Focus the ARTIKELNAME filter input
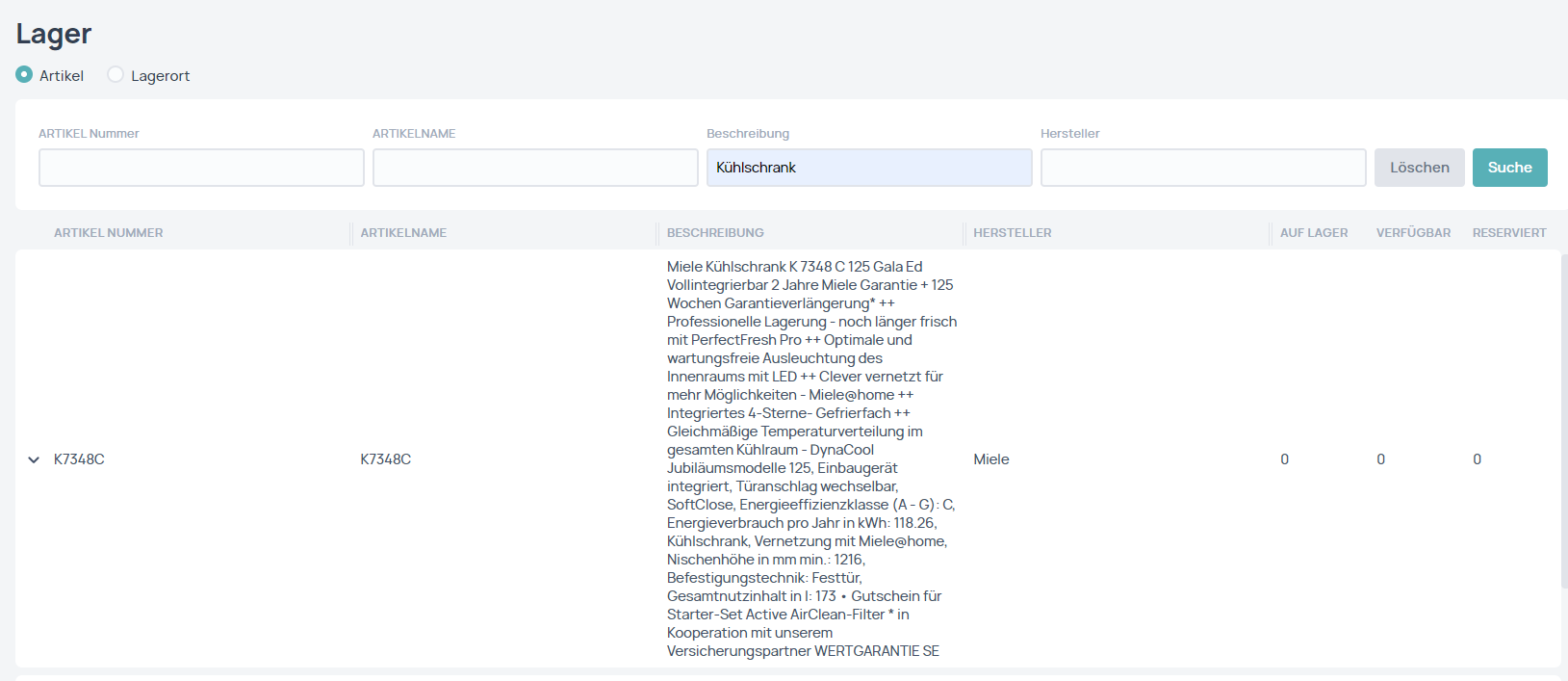This screenshot has width=1568, height=681. point(535,168)
